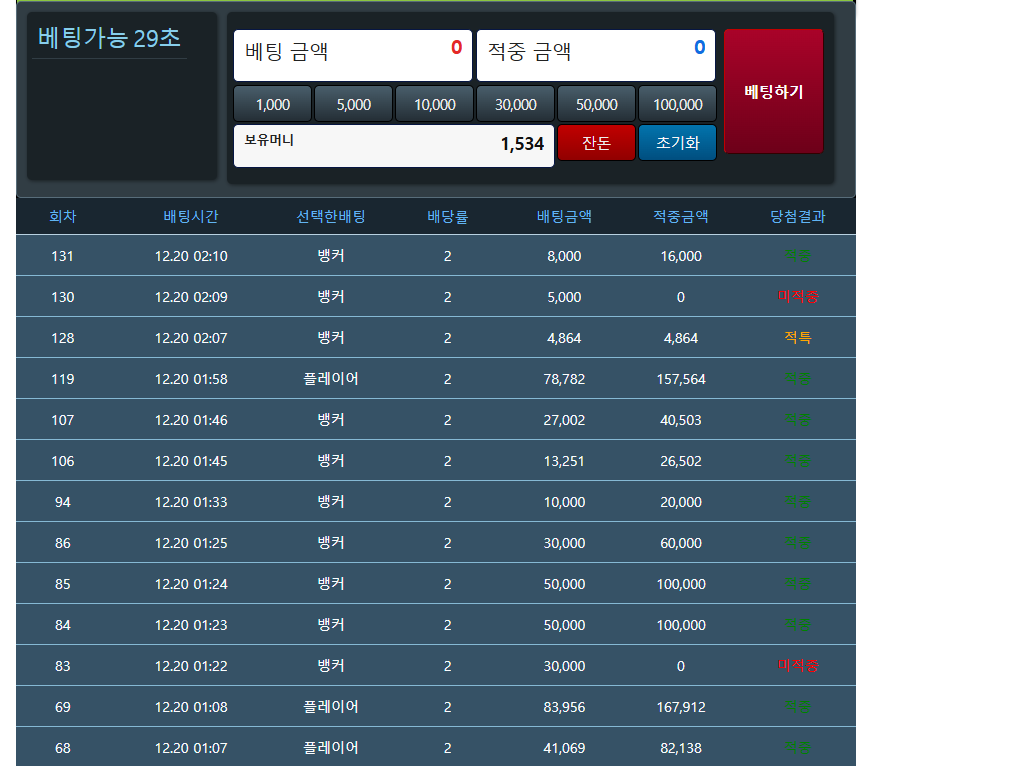Select the 100,000 bet button

(678, 104)
